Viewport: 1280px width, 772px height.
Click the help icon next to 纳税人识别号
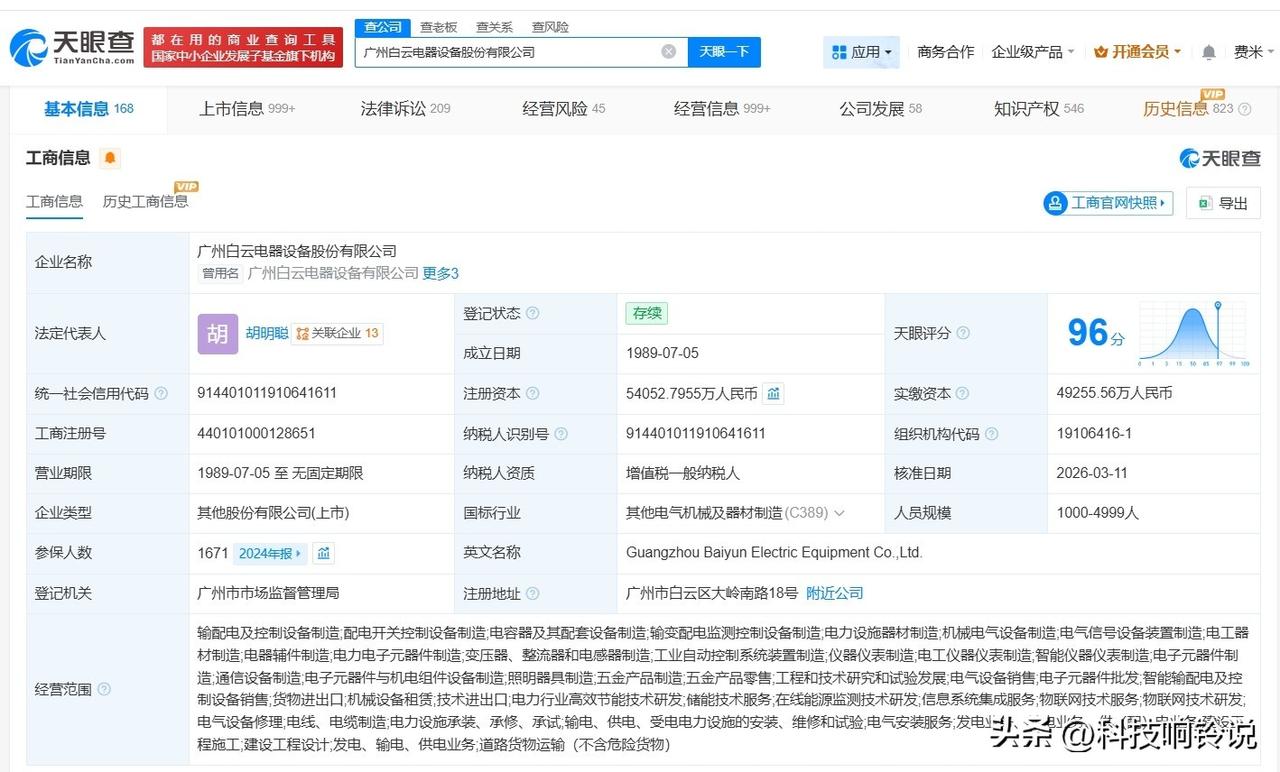561,434
